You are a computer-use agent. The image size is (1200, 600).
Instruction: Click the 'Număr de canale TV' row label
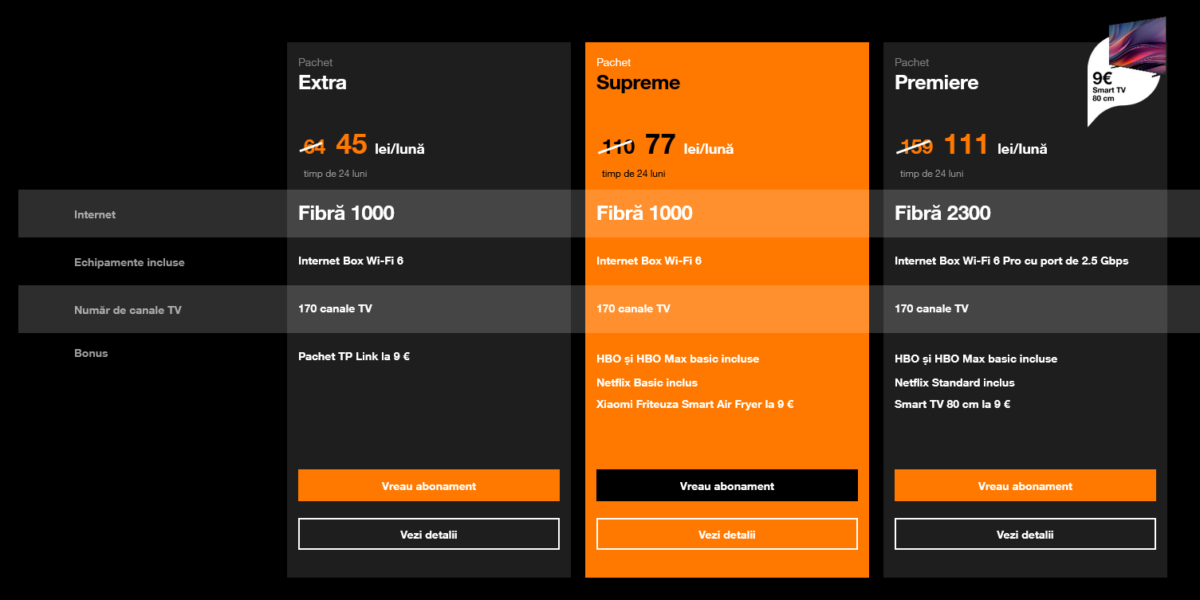pos(127,310)
